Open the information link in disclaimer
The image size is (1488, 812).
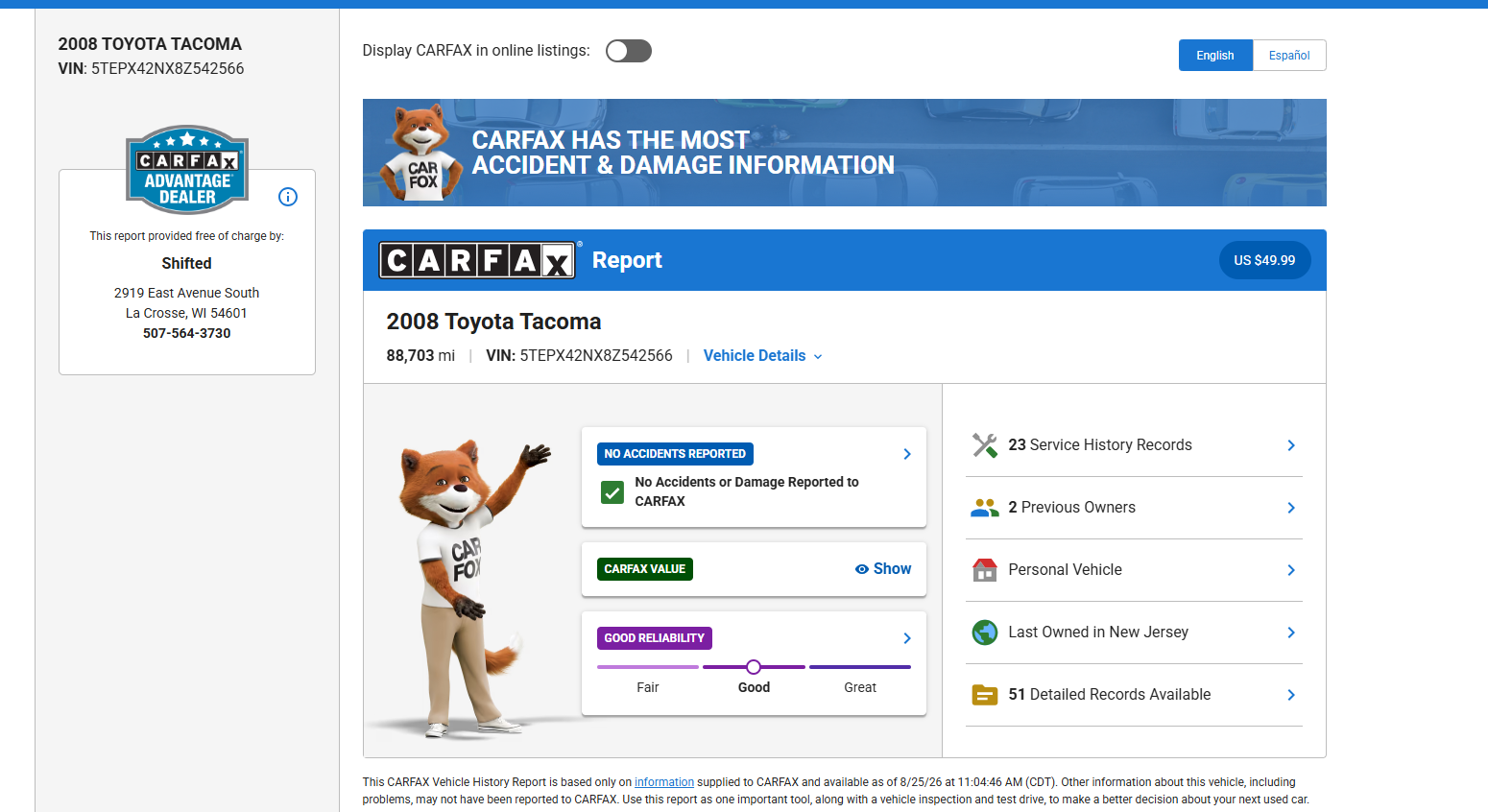664,782
